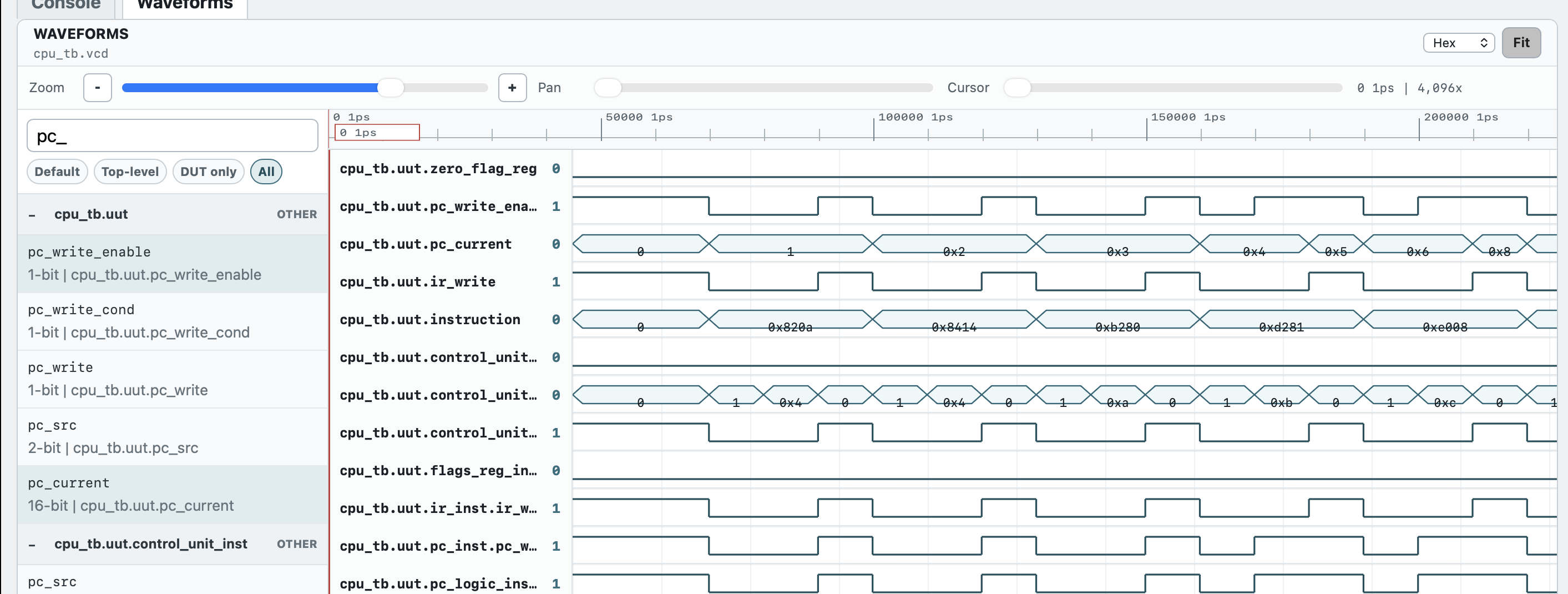Screen dimensions: 1568x594
Task: Click the 4,096x zoom readout
Action: (x=1440, y=88)
